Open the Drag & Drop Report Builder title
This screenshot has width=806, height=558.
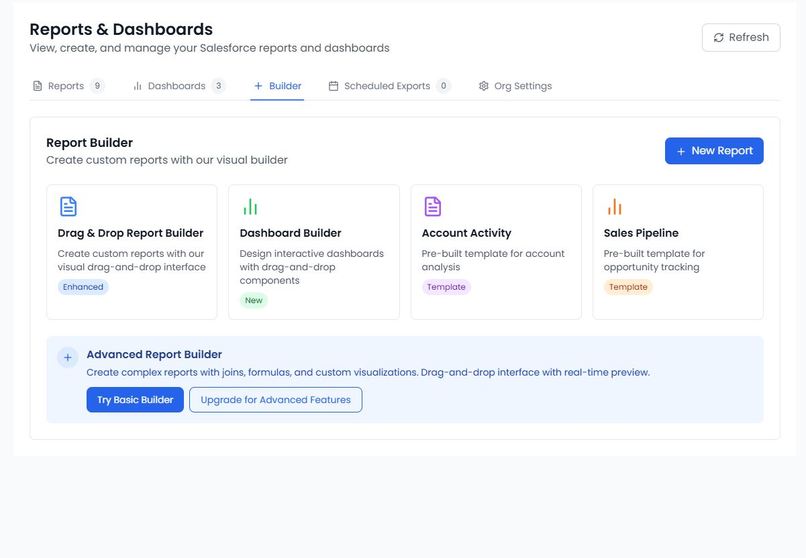(131, 233)
